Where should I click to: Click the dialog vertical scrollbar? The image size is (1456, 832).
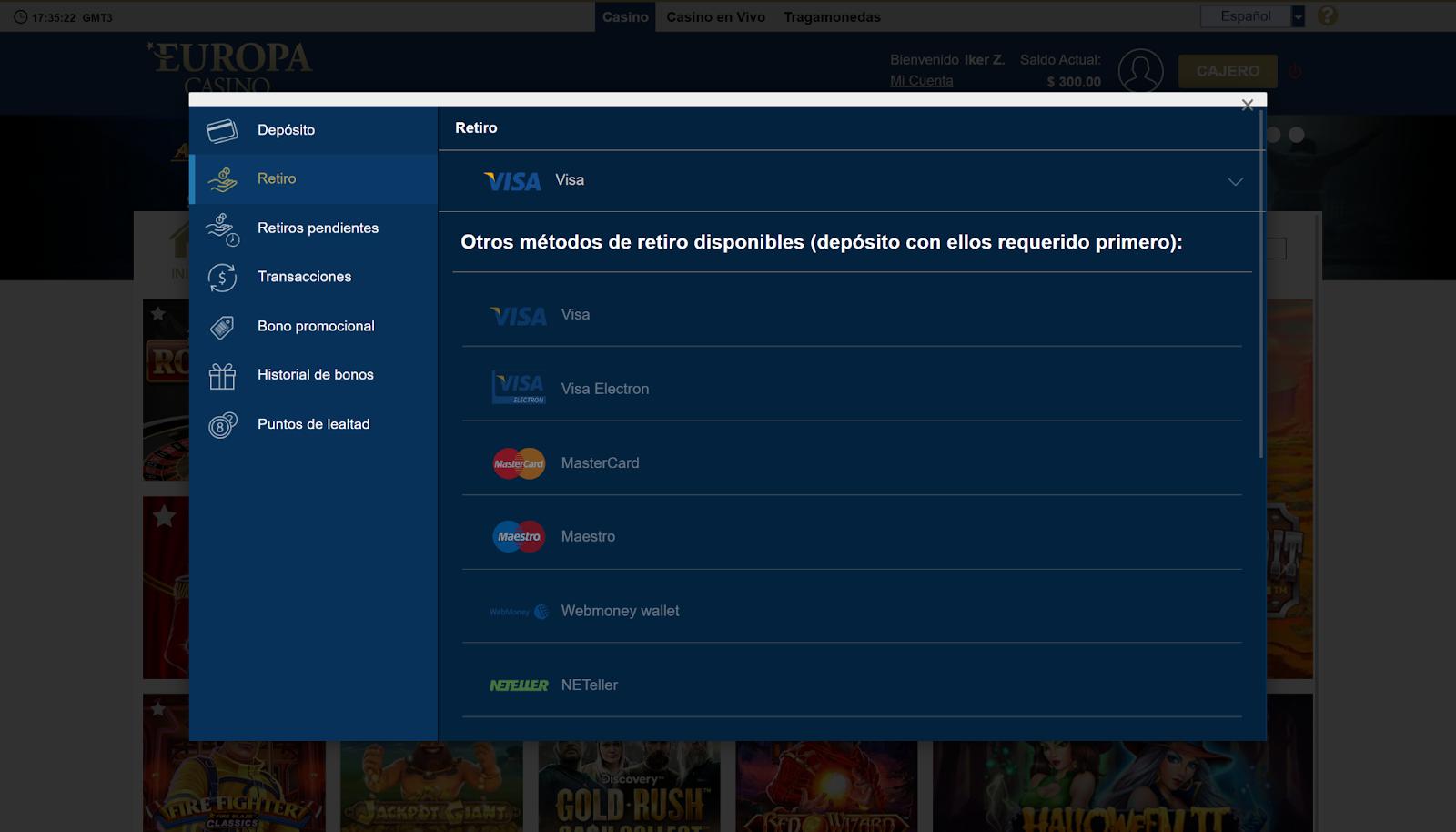(x=1261, y=282)
